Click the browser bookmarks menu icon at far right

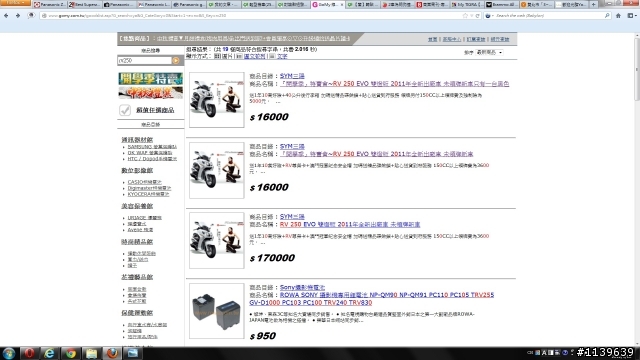coord(631,16)
